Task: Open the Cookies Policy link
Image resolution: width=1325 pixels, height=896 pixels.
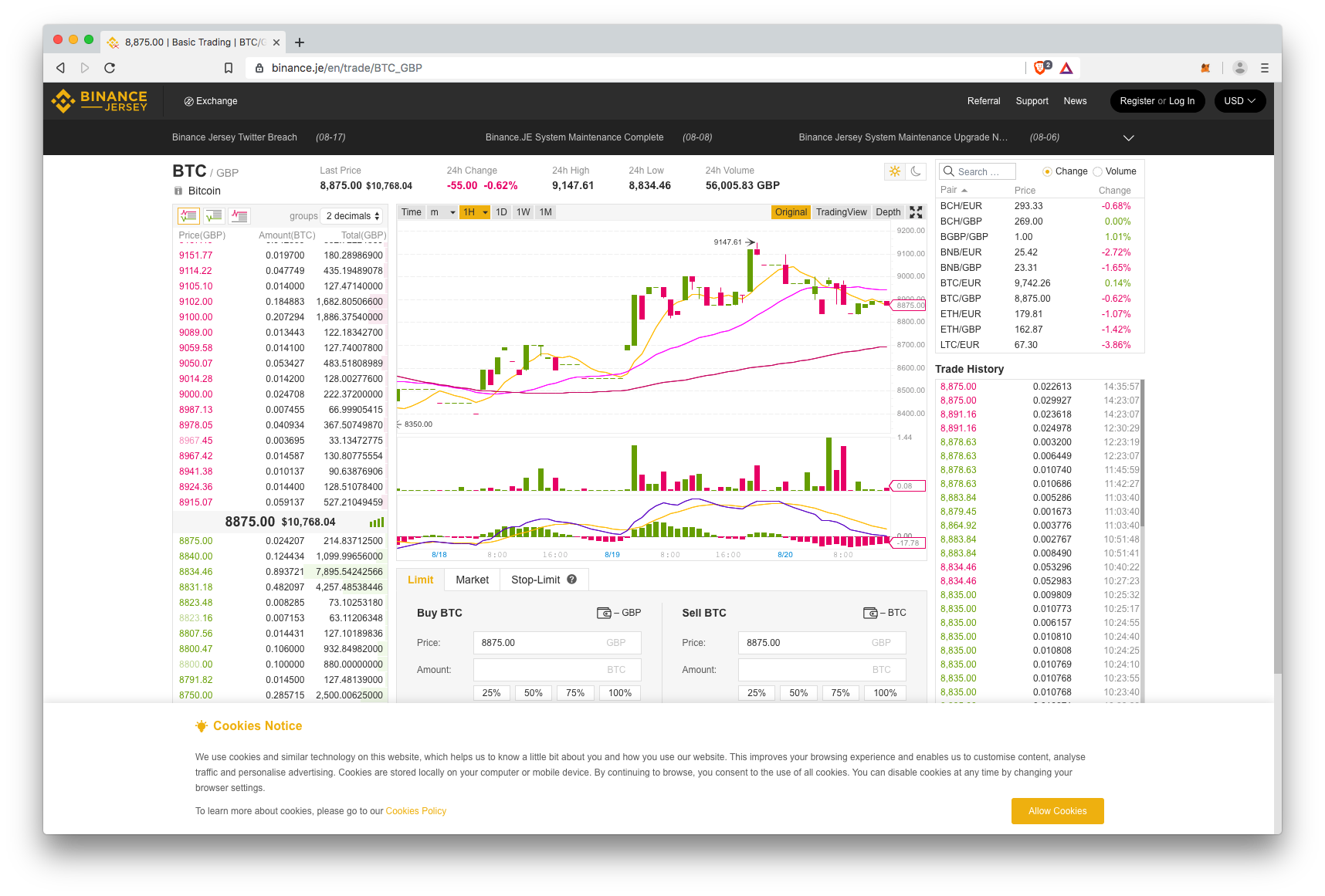Action: tap(416, 811)
